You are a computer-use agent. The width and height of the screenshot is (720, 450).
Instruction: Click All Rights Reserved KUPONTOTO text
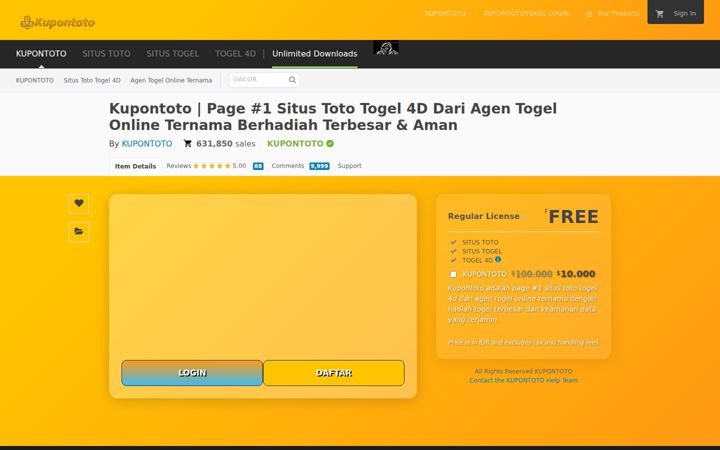tap(523, 371)
